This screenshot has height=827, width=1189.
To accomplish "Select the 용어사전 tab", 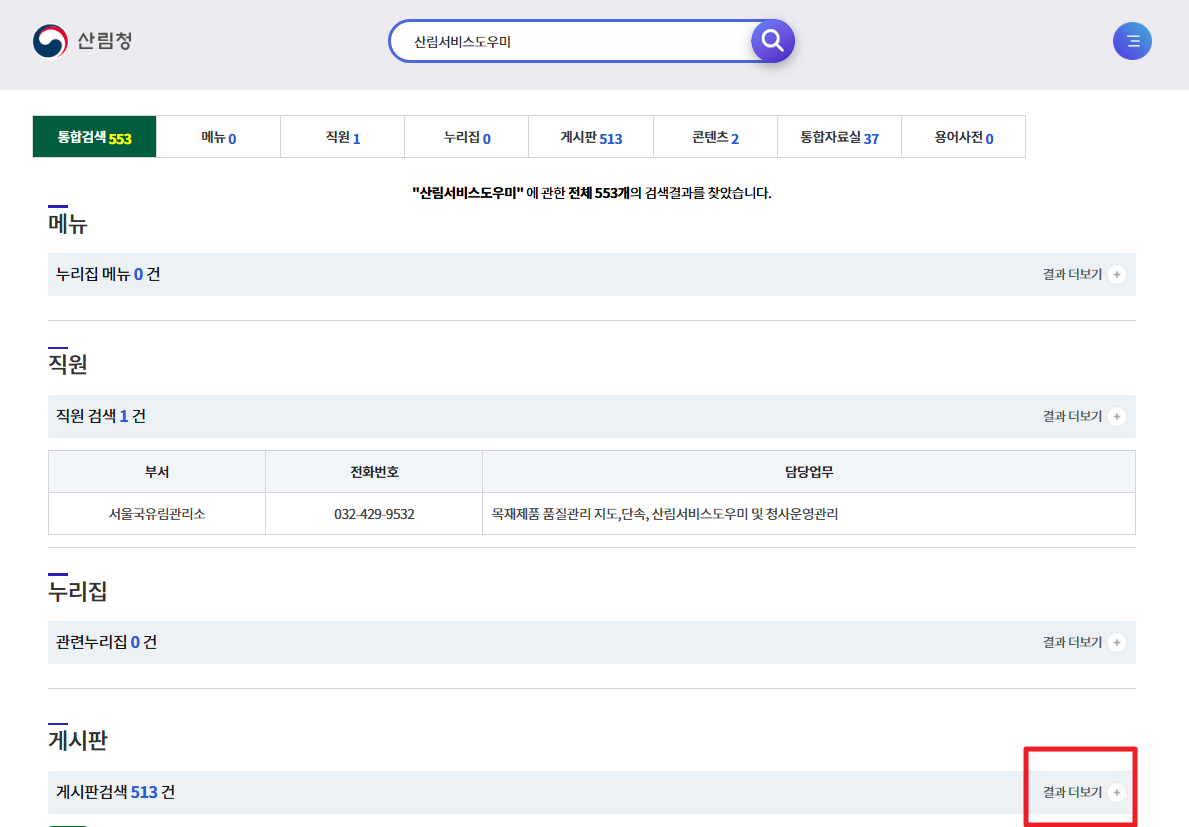I will click(x=963, y=136).
